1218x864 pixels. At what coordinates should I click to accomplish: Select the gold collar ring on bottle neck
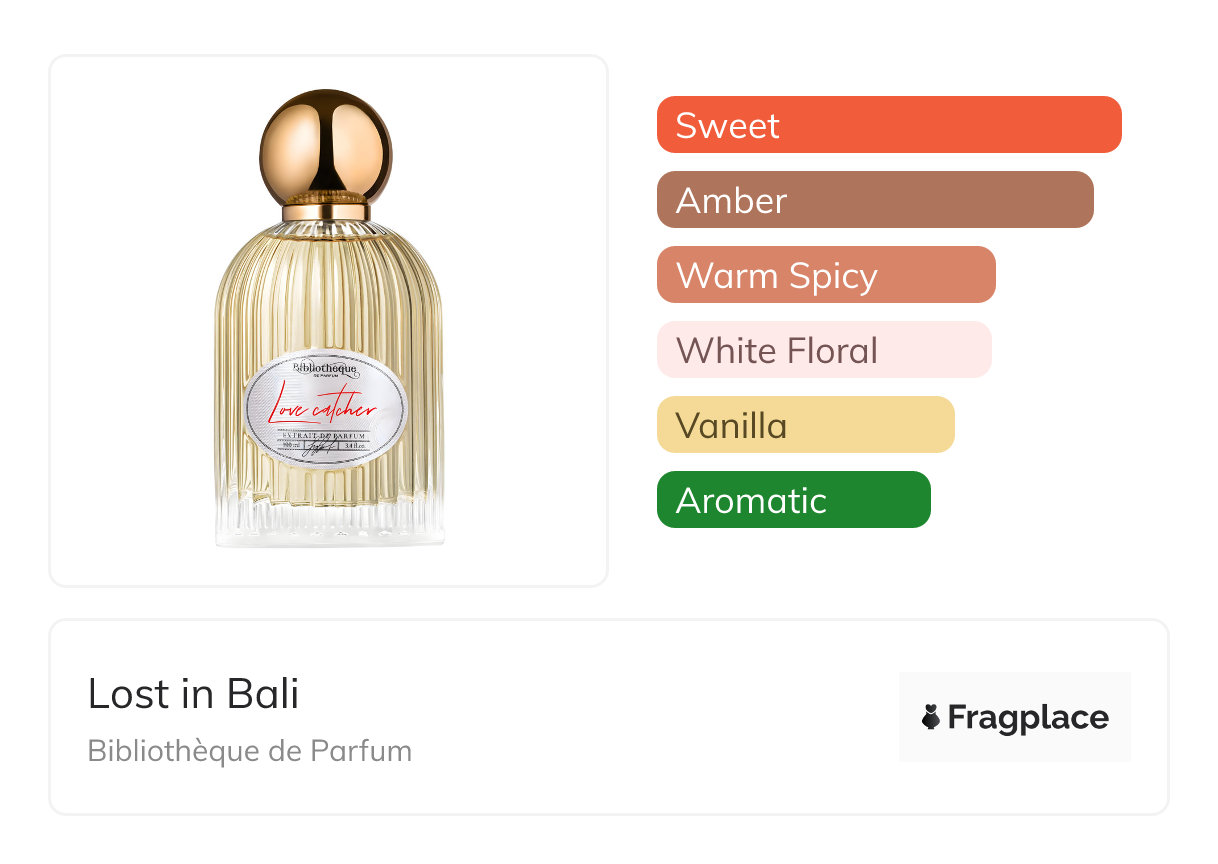click(x=326, y=212)
